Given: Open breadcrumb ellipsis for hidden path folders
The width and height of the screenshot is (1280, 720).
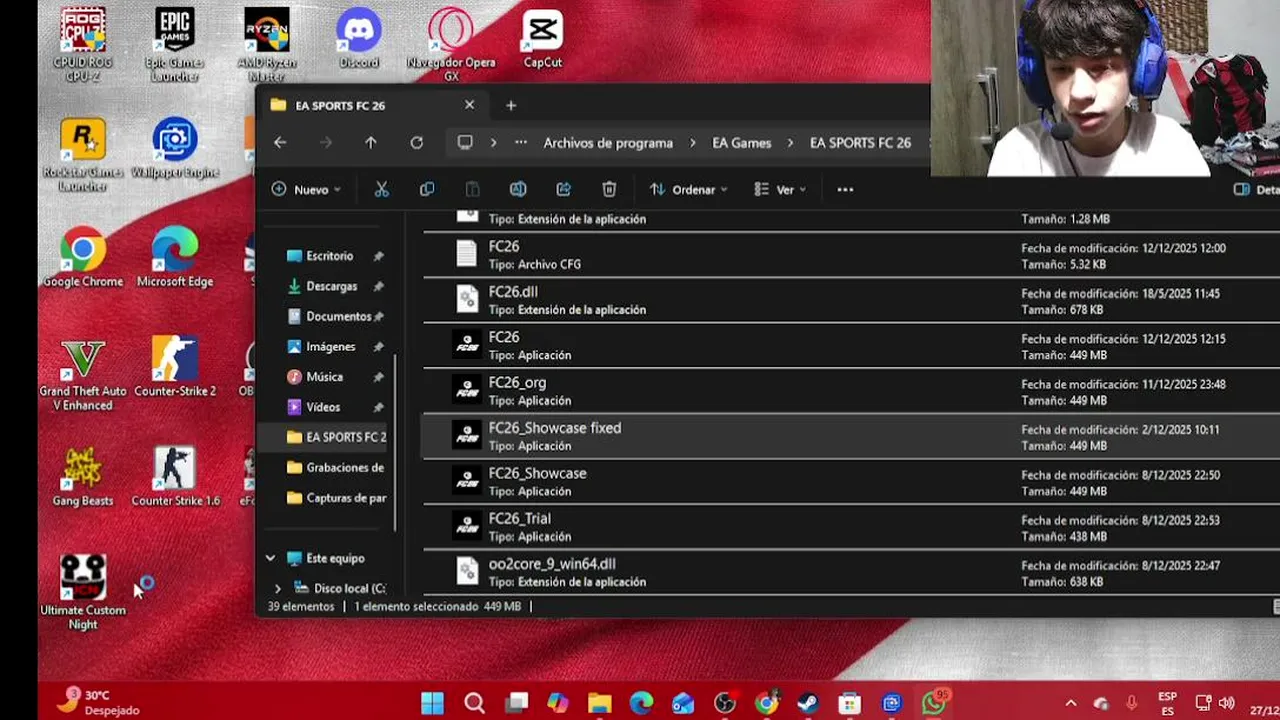Looking at the screenshot, I should pos(521,143).
